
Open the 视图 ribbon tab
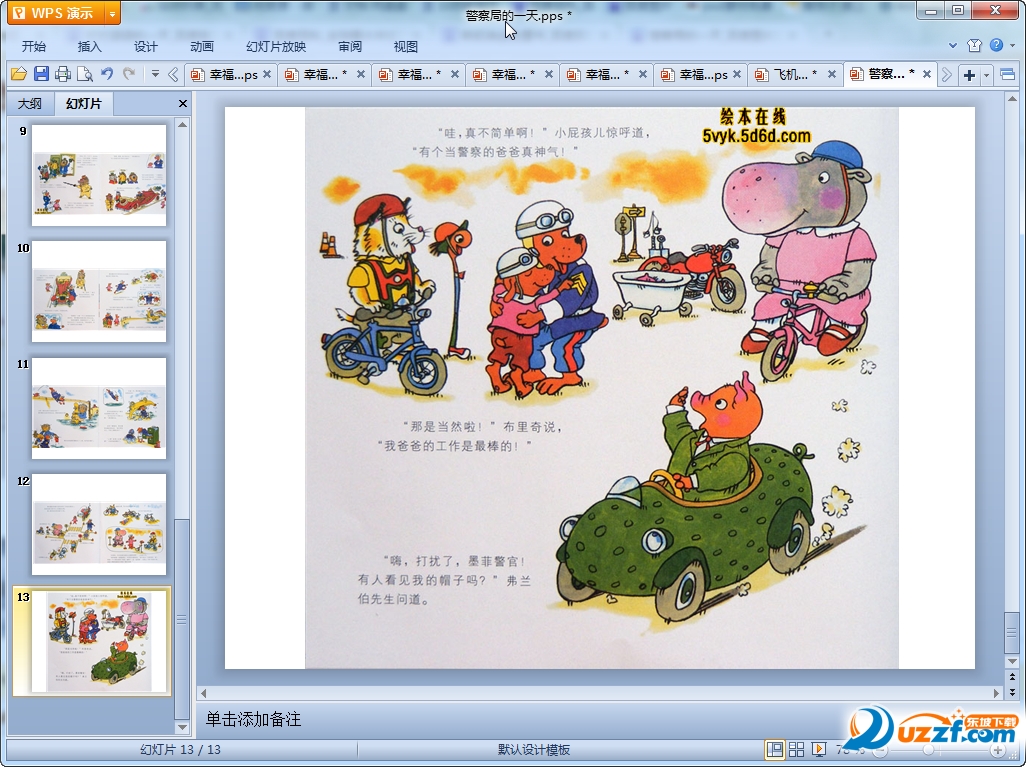406,46
